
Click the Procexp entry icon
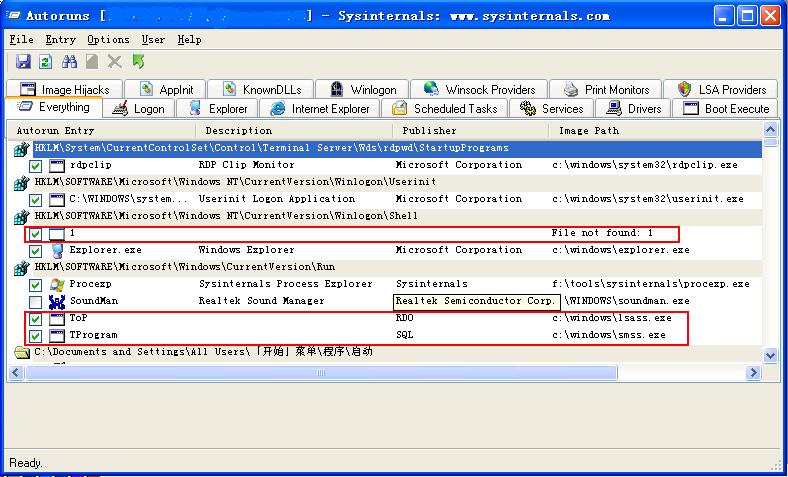pos(57,285)
